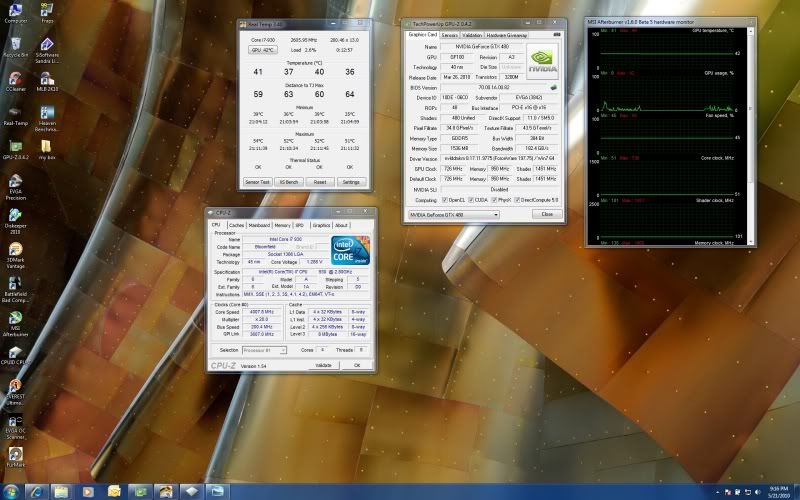Open Windows Media Player from the taskbar

click(x=88, y=492)
